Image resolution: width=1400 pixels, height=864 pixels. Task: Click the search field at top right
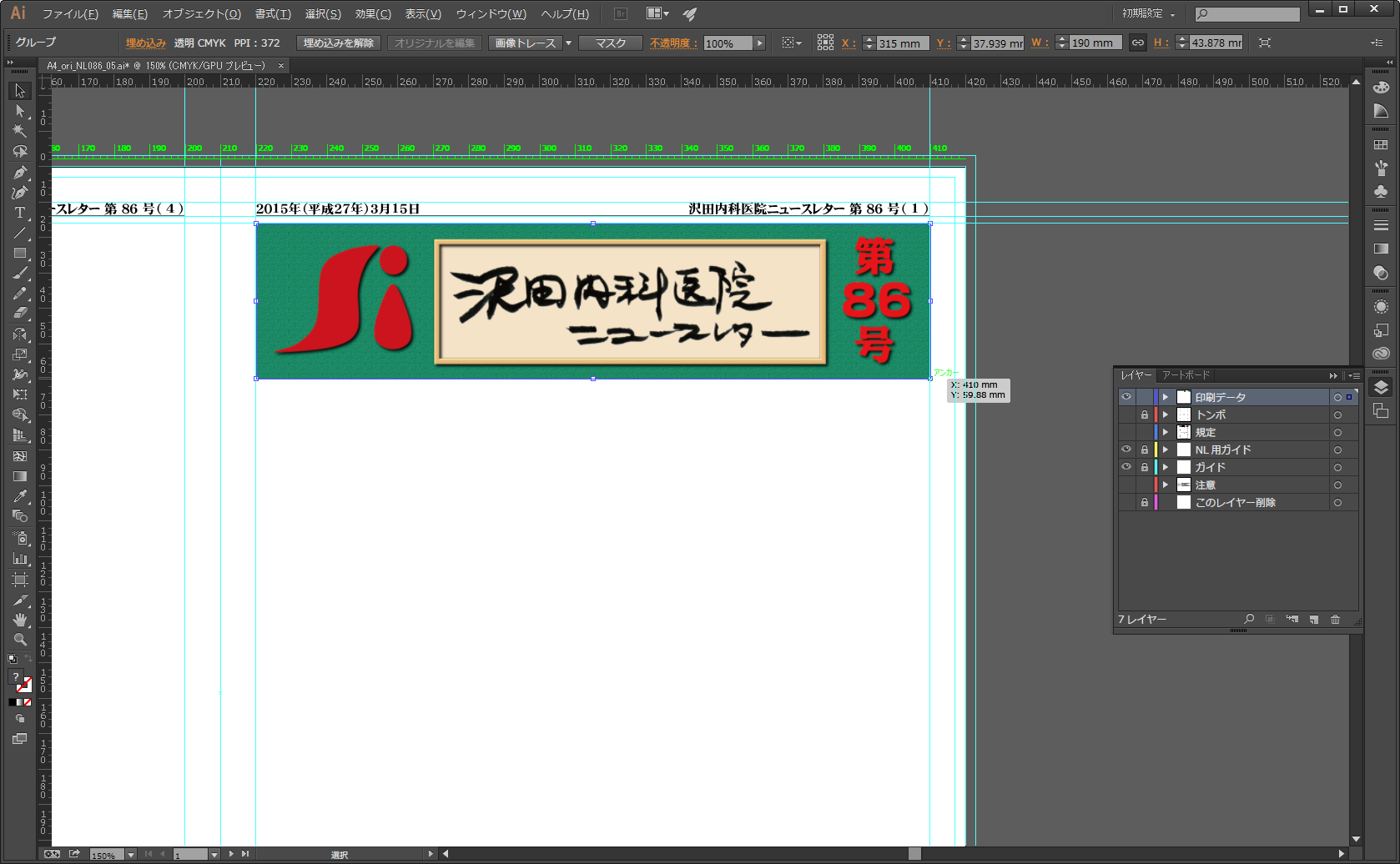[x=1247, y=14]
